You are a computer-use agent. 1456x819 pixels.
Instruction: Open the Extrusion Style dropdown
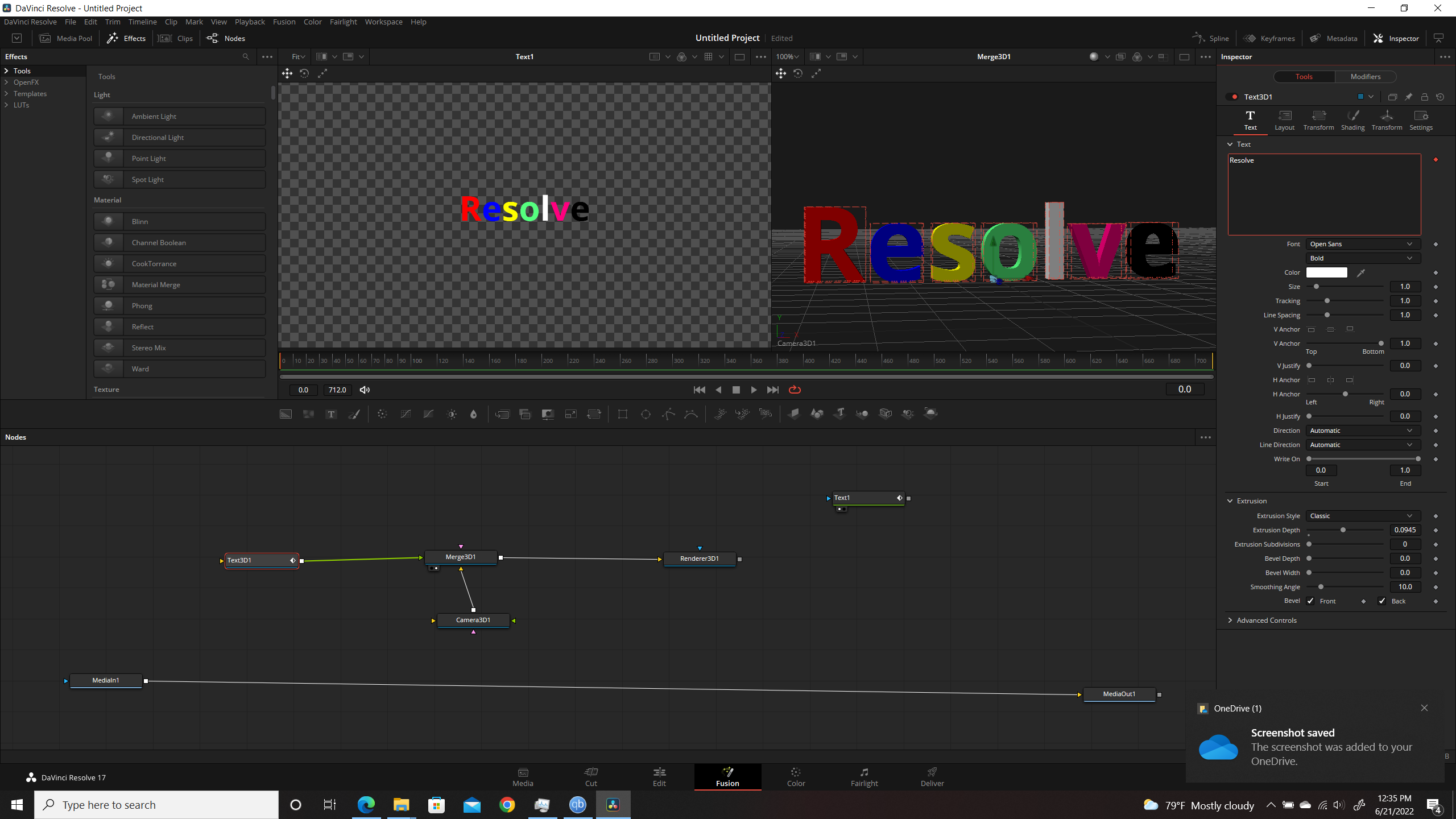tap(1363, 516)
